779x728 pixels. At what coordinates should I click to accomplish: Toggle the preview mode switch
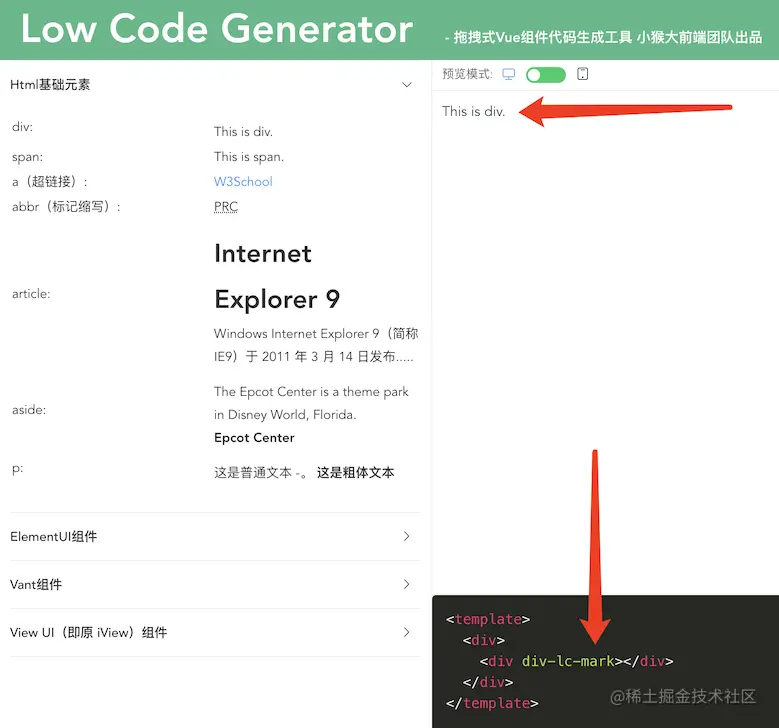(545, 75)
